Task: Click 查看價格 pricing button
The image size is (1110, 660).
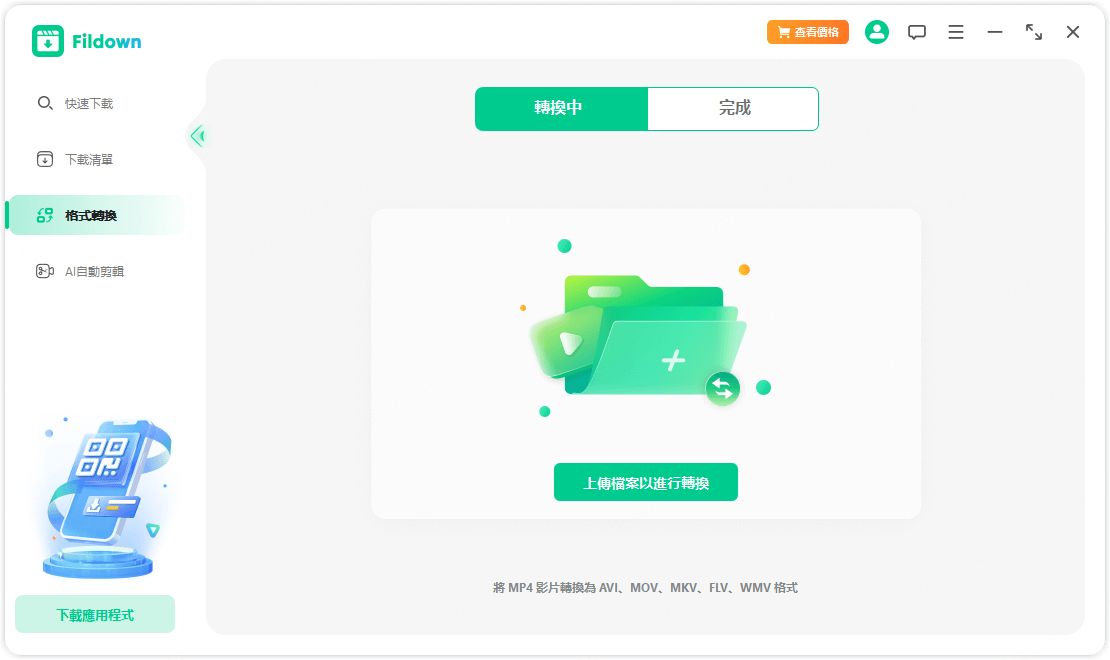Action: tap(808, 32)
